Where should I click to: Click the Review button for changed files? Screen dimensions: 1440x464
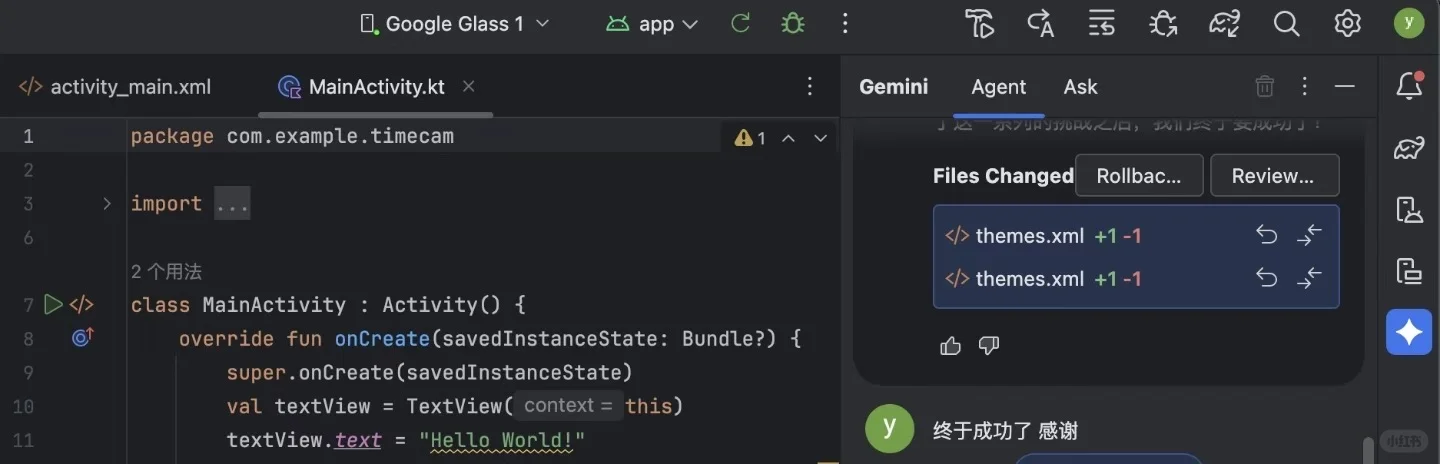pyautogui.click(x=1273, y=176)
